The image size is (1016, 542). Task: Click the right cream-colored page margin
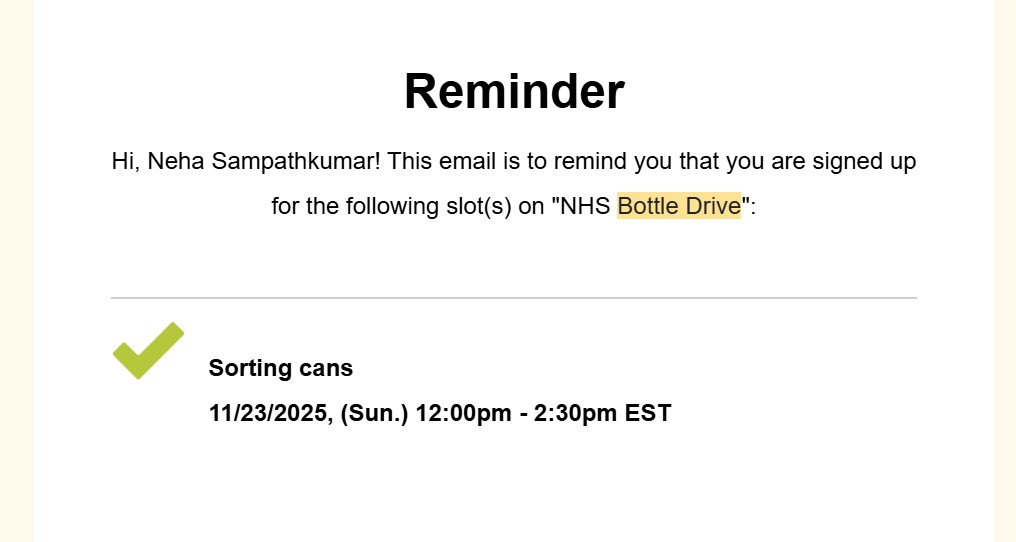coord(1005,271)
